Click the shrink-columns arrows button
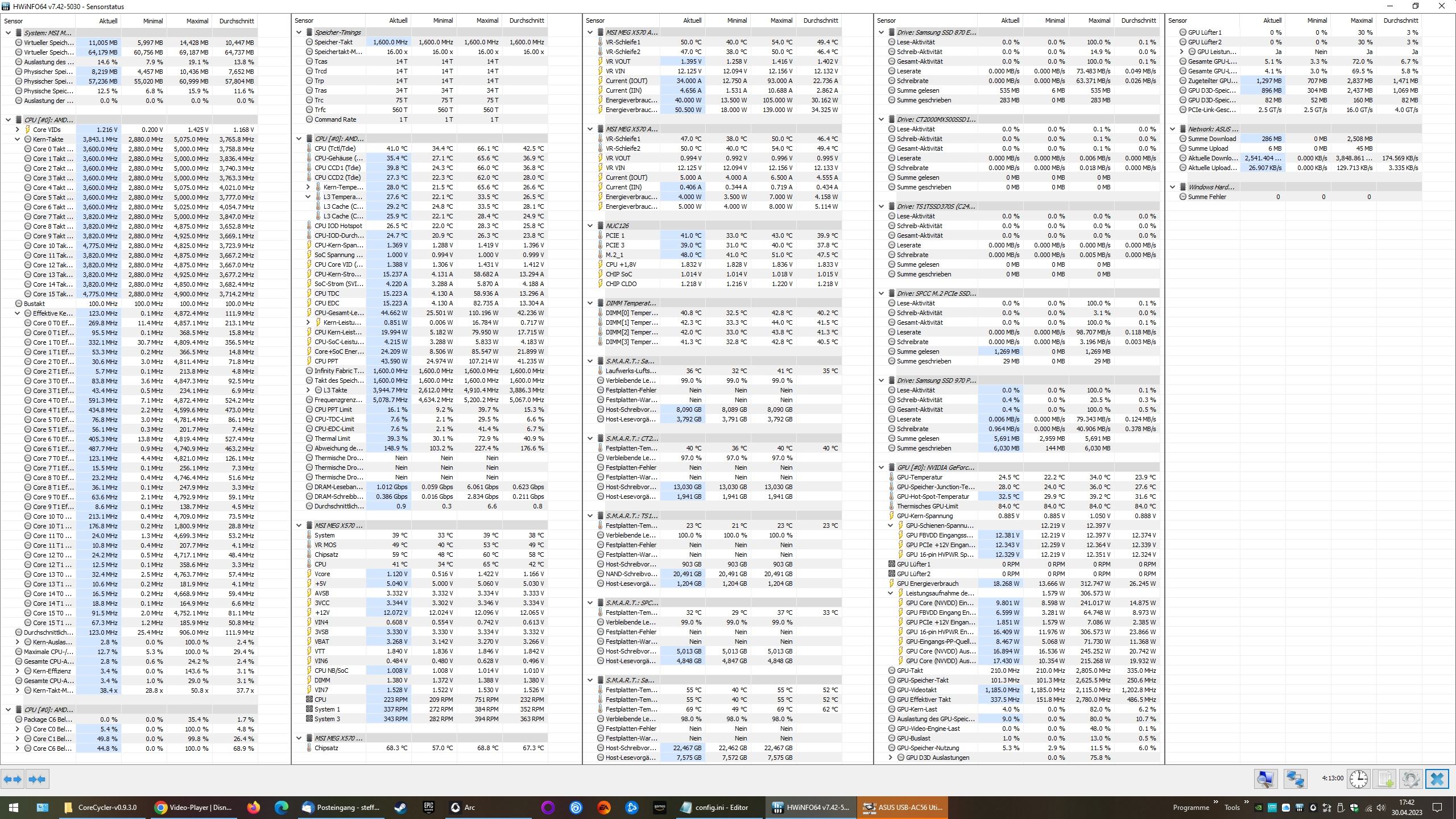The height and width of the screenshot is (819, 1456). pyautogui.click(x=38, y=779)
